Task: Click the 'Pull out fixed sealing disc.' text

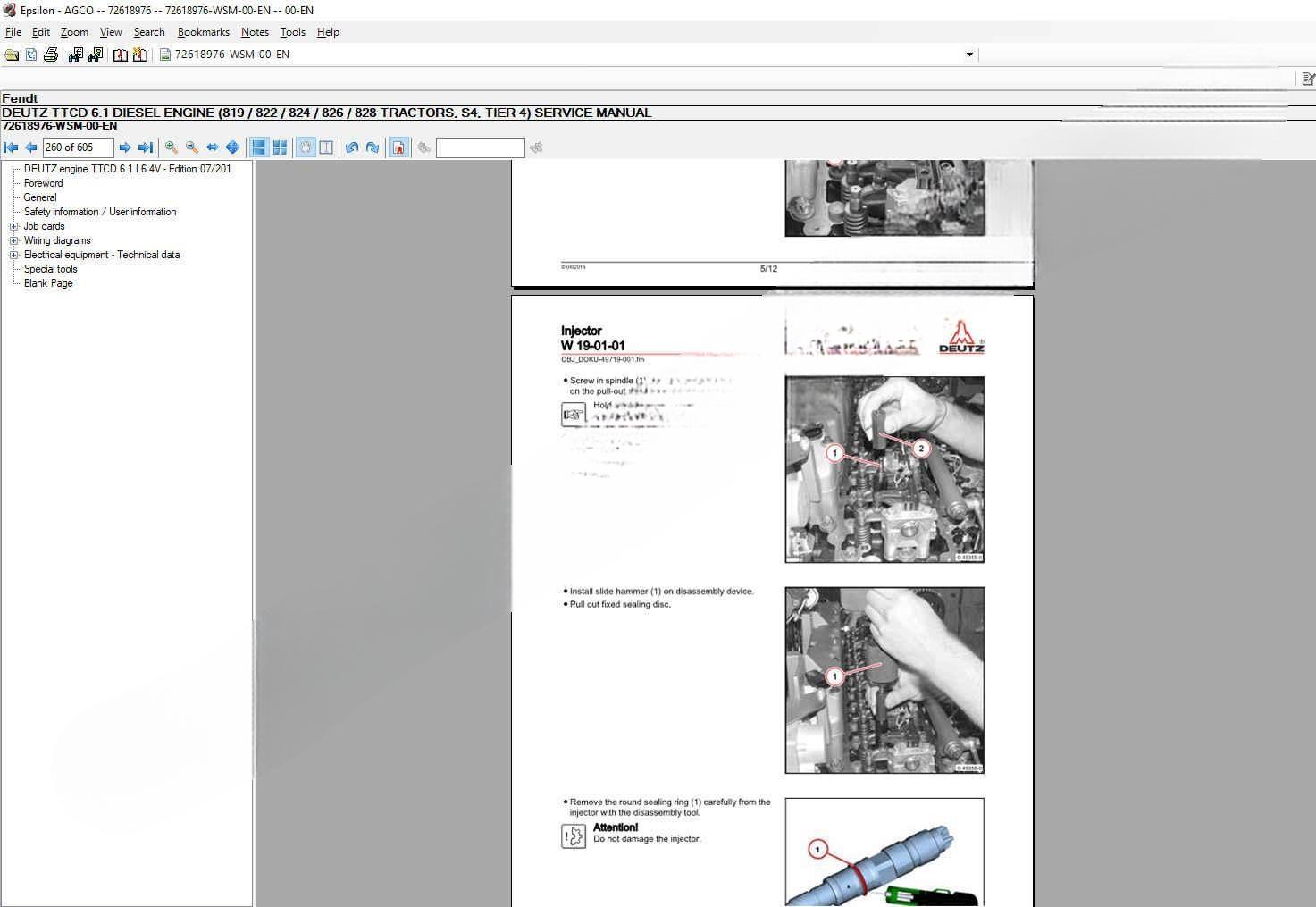Action: [x=620, y=604]
